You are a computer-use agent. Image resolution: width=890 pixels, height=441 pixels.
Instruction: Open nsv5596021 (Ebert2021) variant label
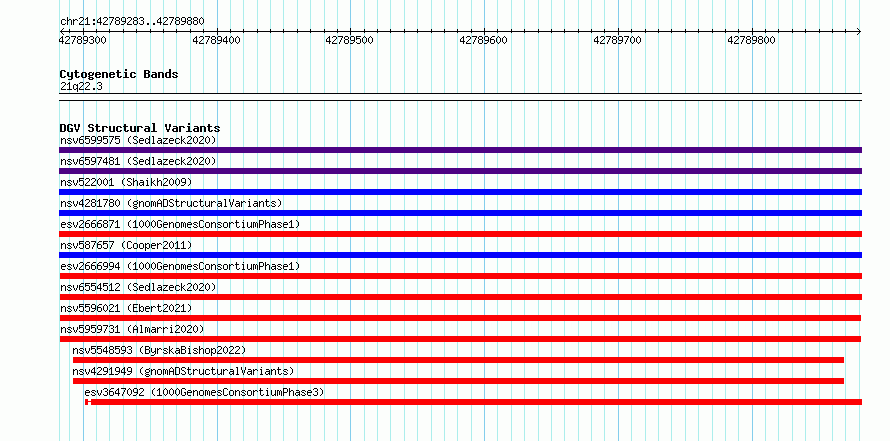tap(126, 308)
